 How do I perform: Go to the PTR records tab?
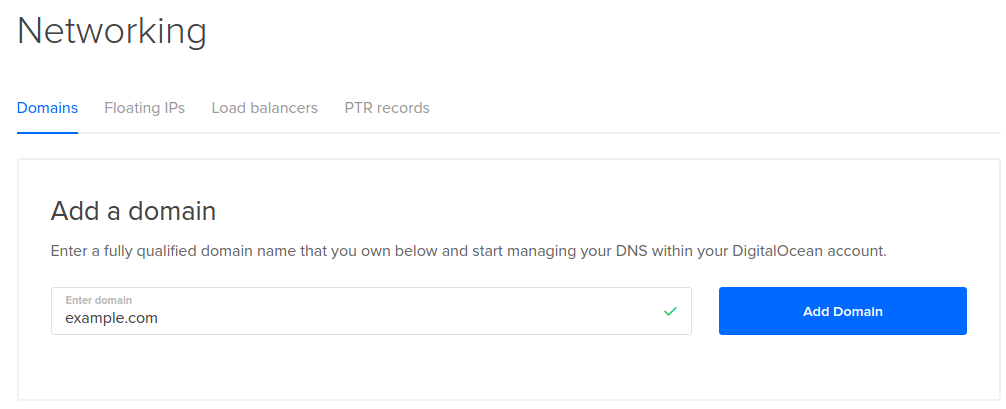(387, 108)
